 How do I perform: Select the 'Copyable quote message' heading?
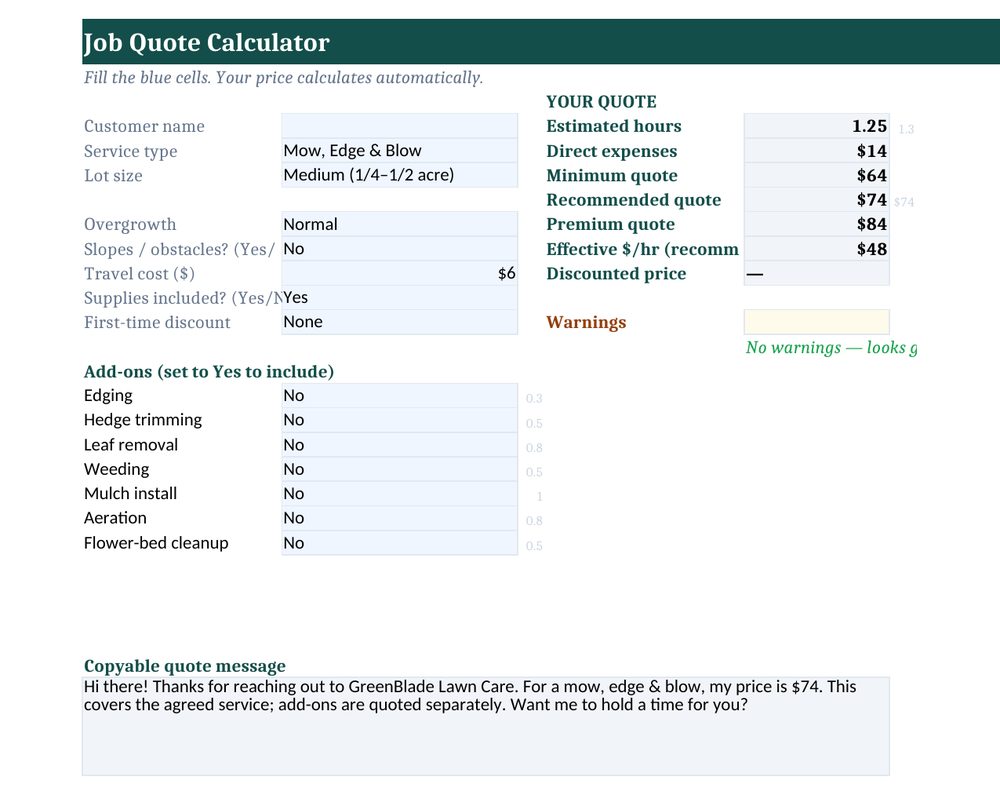tap(184, 666)
